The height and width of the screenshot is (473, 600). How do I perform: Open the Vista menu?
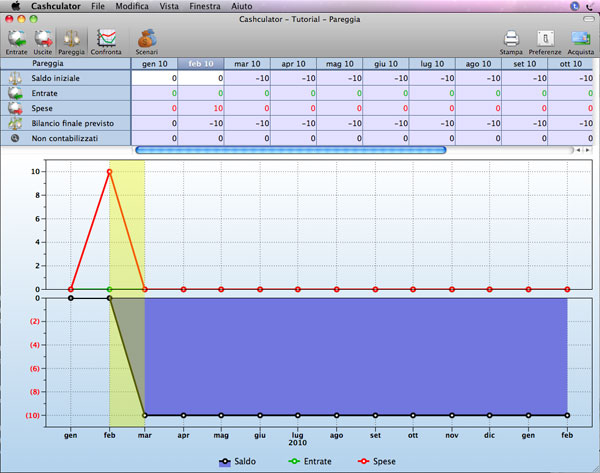[x=170, y=6]
